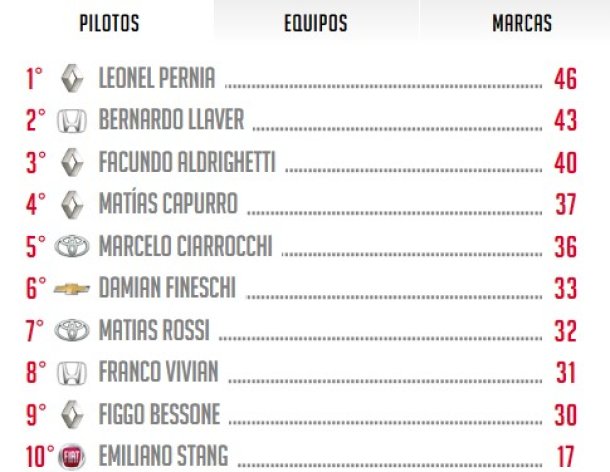Click Leonel Pernia's 46 points score
Viewport: 610px width, 472px height.
tap(566, 79)
